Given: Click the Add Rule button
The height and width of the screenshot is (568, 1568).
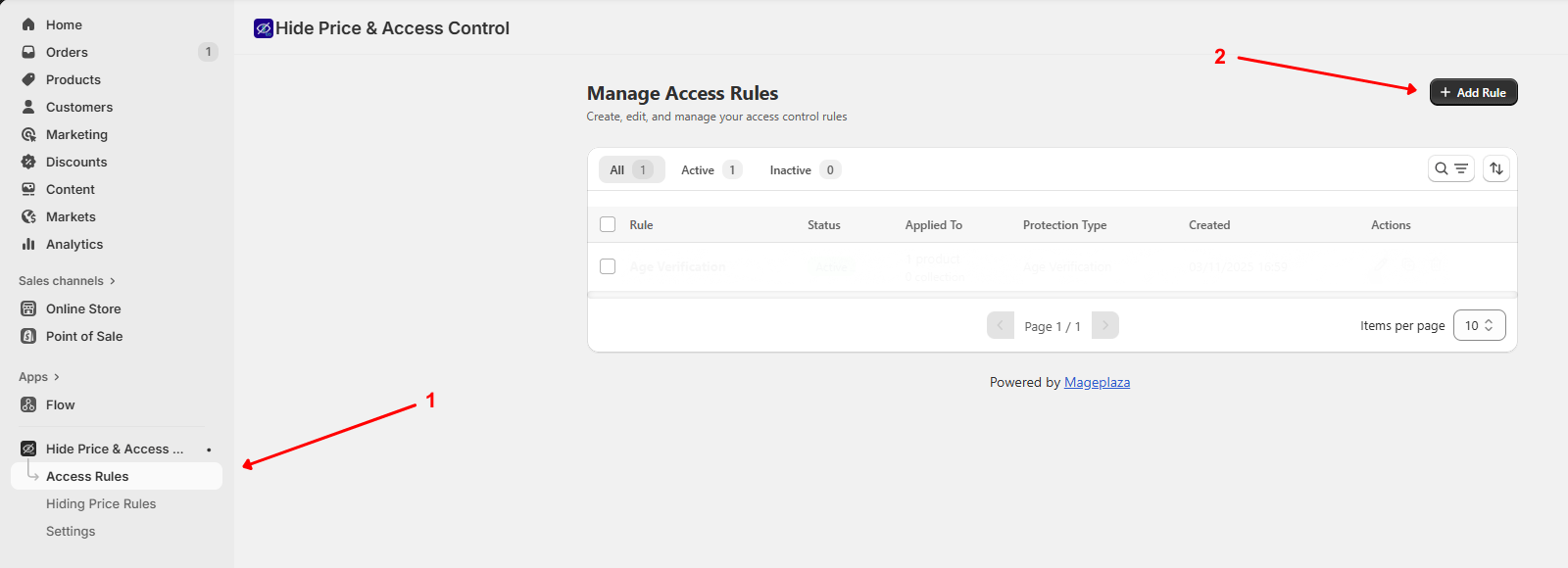Looking at the screenshot, I should (1473, 92).
